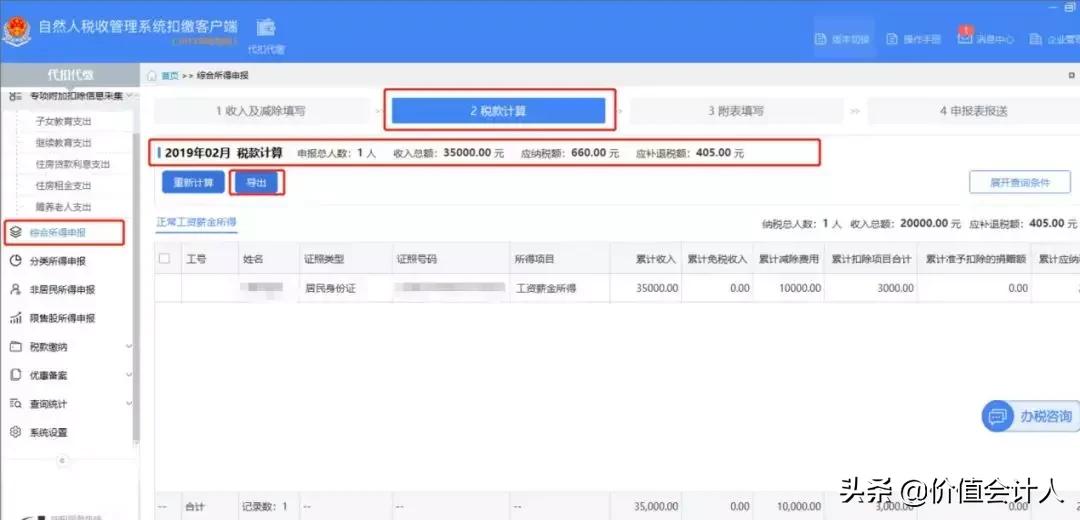Image resolution: width=1080 pixels, height=520 pixels.
Task: Go to step 4 申报表报送
Action: (x=973, y=111)
